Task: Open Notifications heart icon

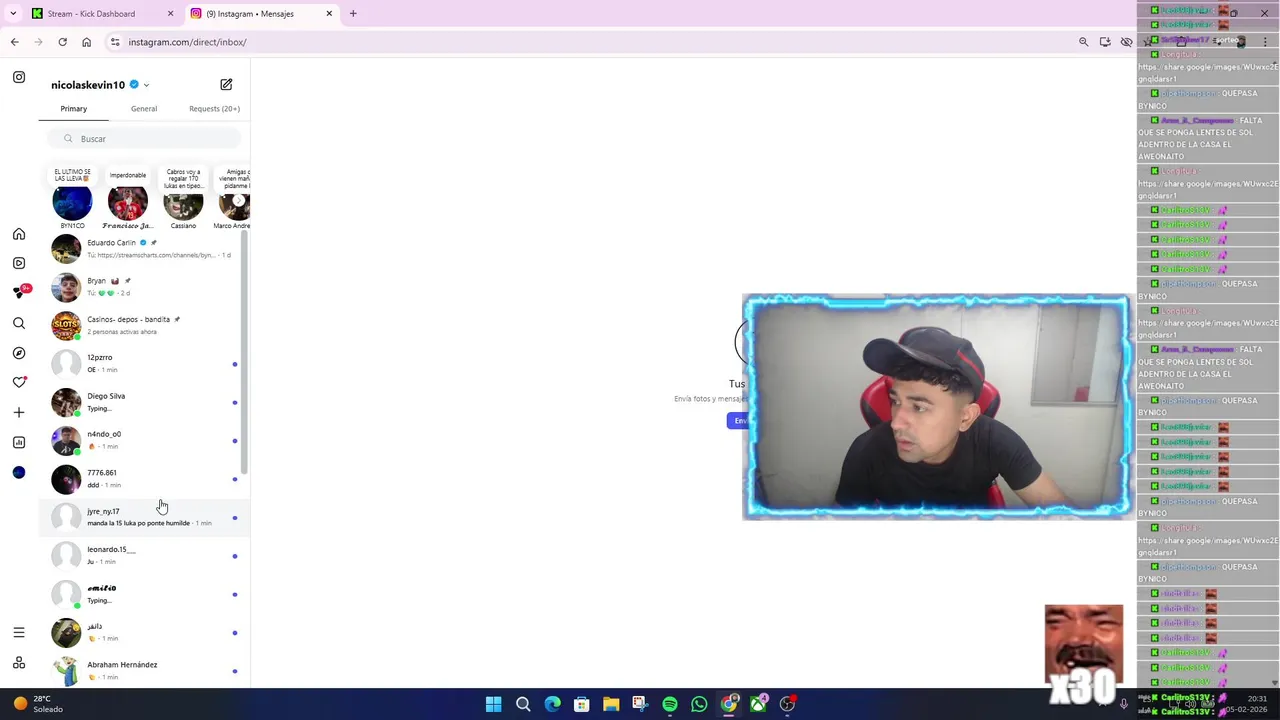Action: coord(19,382)
